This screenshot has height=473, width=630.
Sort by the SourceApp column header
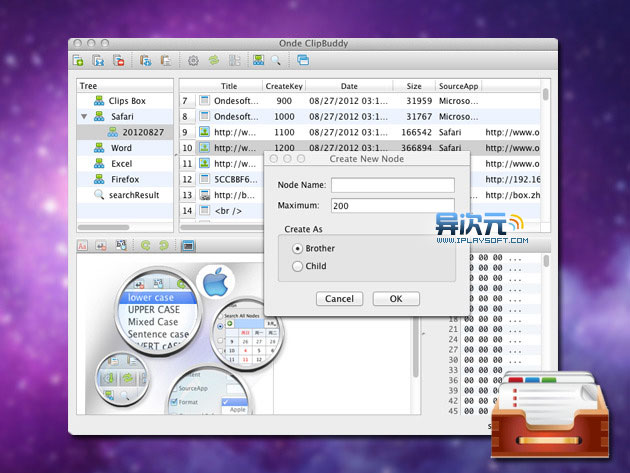click(x=458, y=86)
